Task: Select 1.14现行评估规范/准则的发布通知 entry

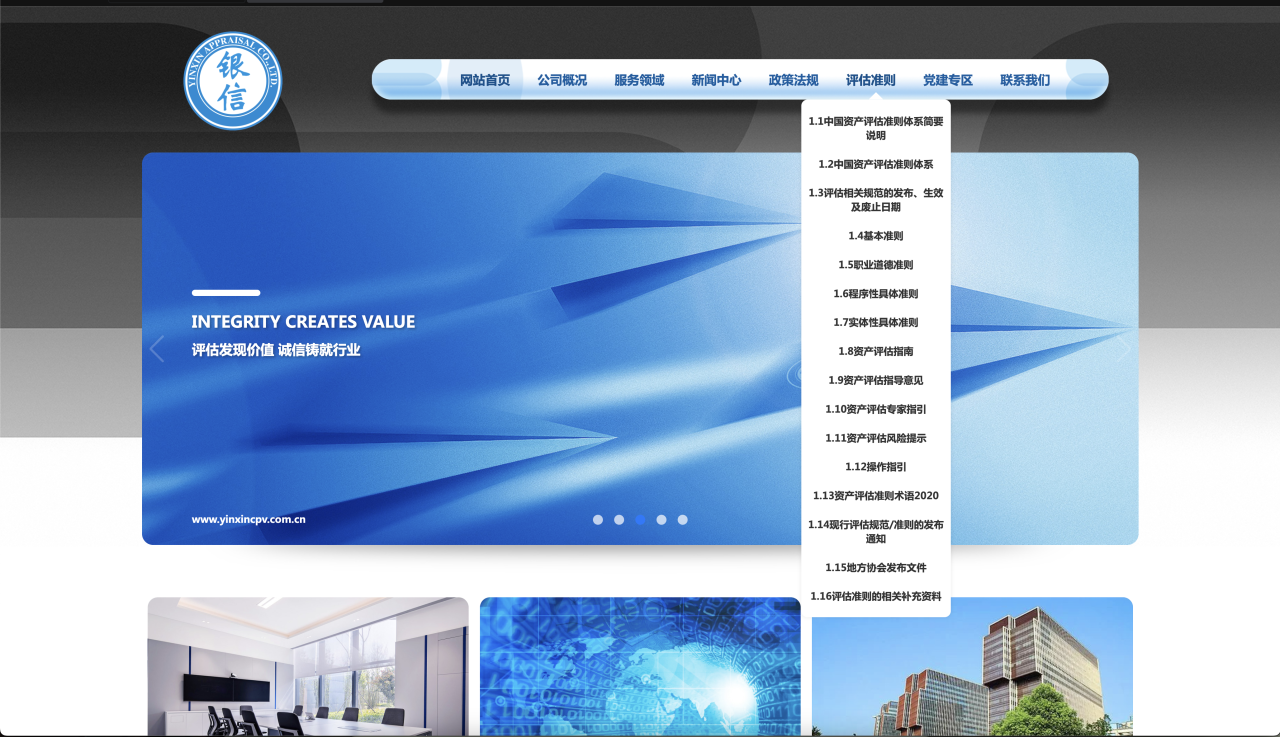Action: [876, 531]
